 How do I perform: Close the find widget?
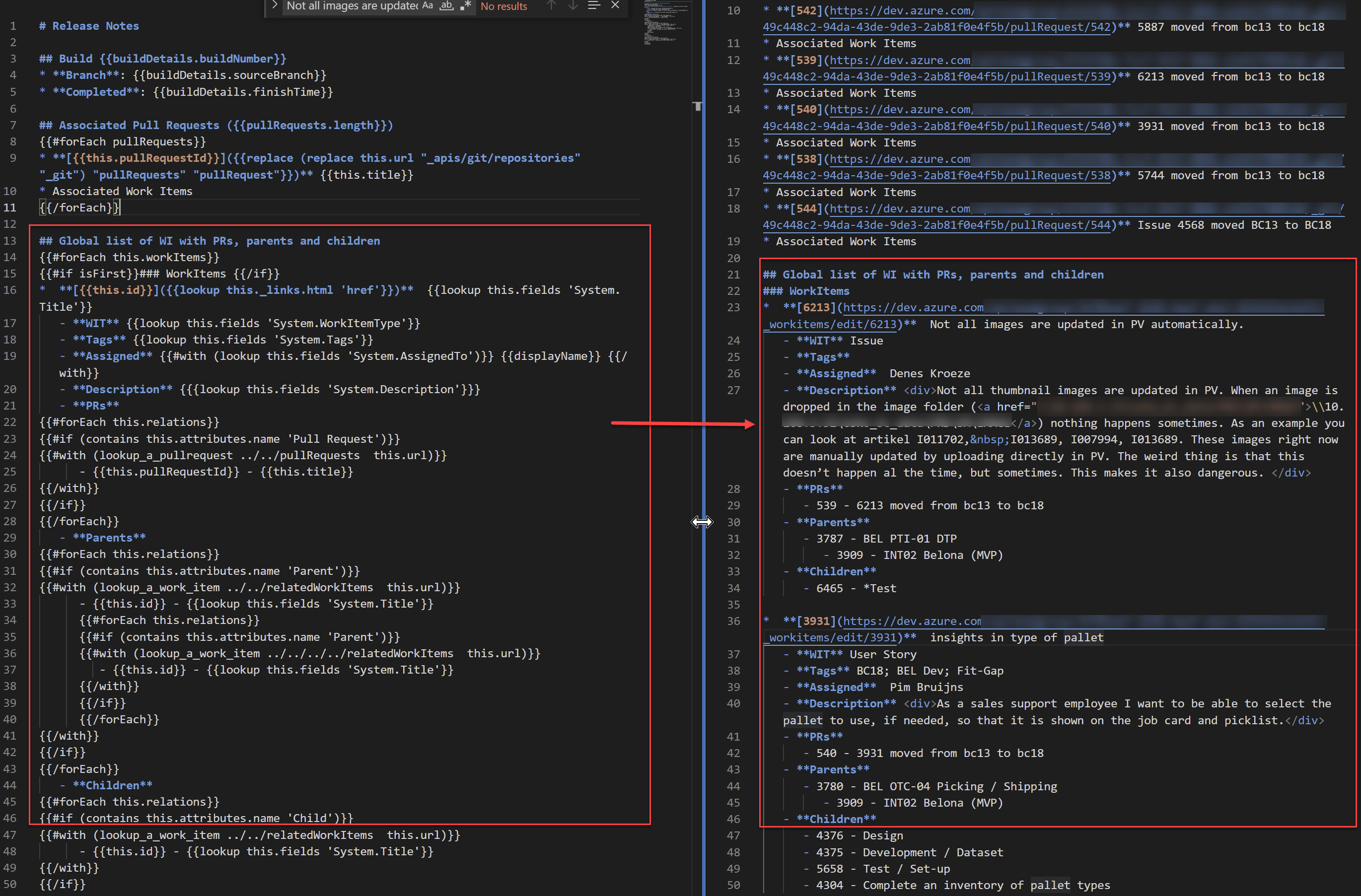[615, 6]
